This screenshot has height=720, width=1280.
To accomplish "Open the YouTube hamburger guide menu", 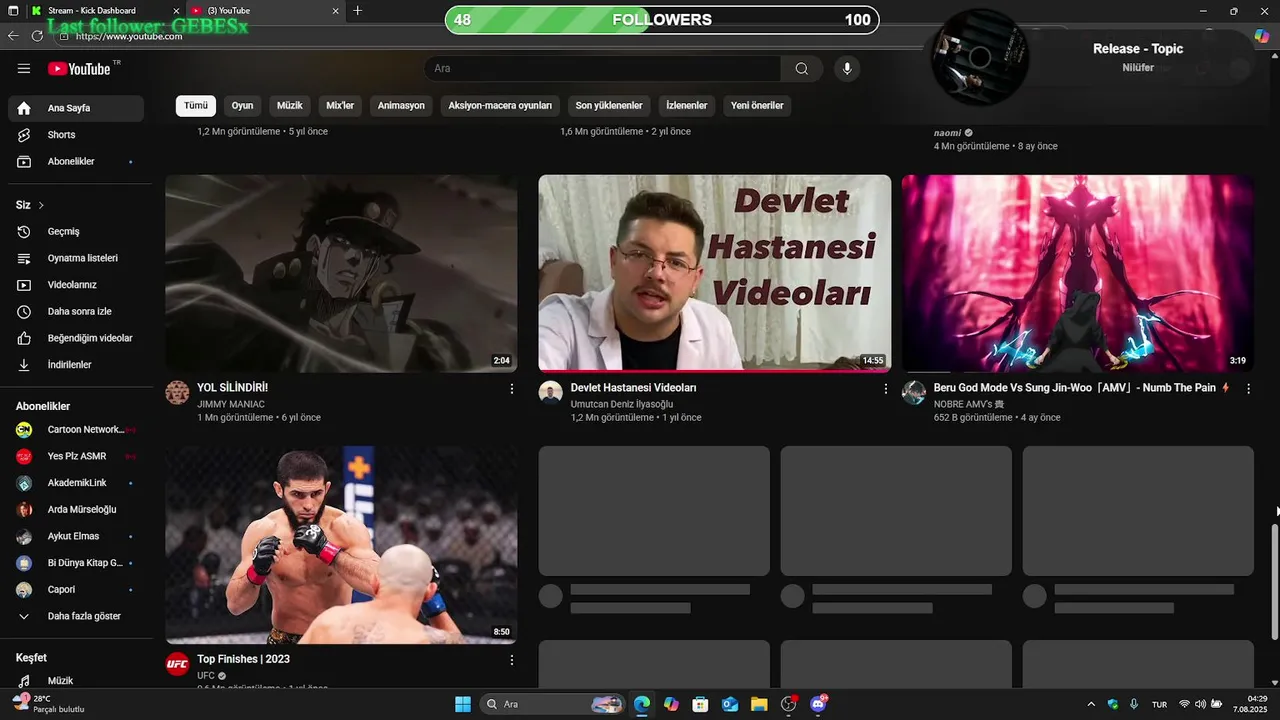I will [24, 69].
